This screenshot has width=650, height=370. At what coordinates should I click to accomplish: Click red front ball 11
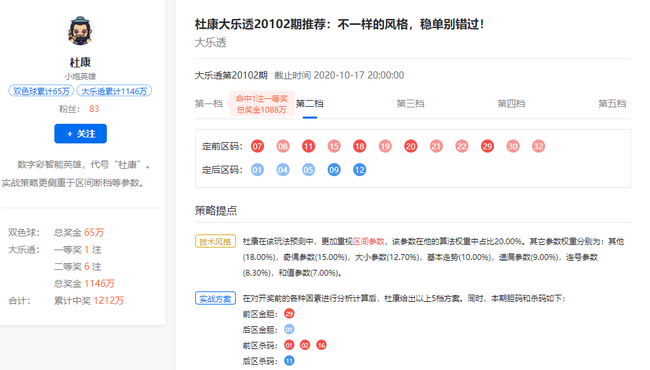click(x=308, y=146)
